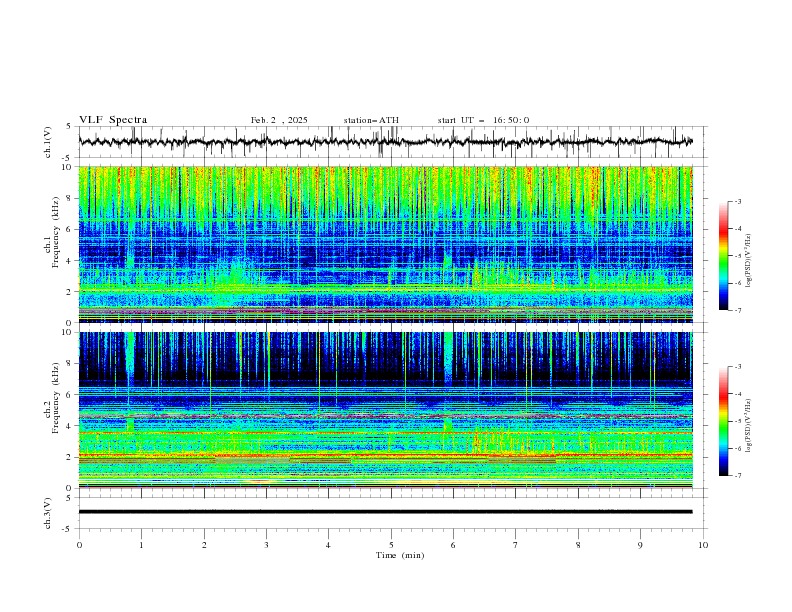Click the "start UT = 16:50:0" header text
This screenshot has width=792, height=612.
(x=483, y=120)
